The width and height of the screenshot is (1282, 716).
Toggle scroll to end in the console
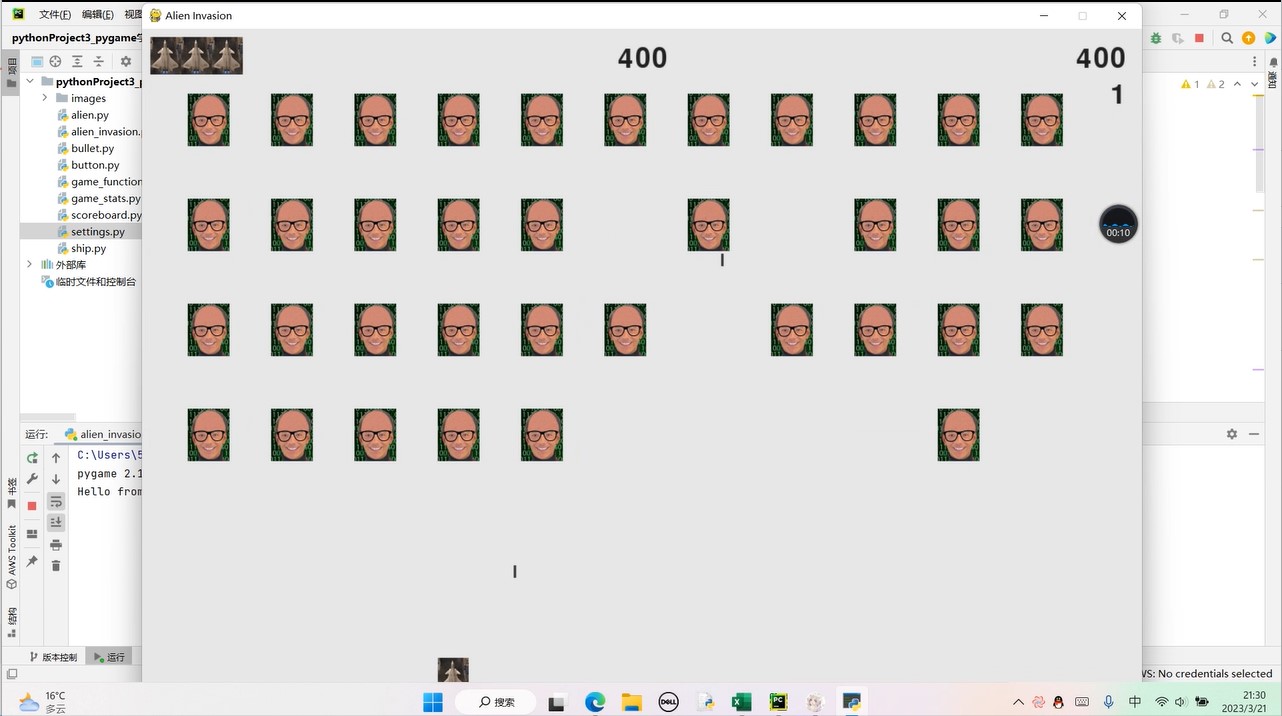[x=56, y=522]
